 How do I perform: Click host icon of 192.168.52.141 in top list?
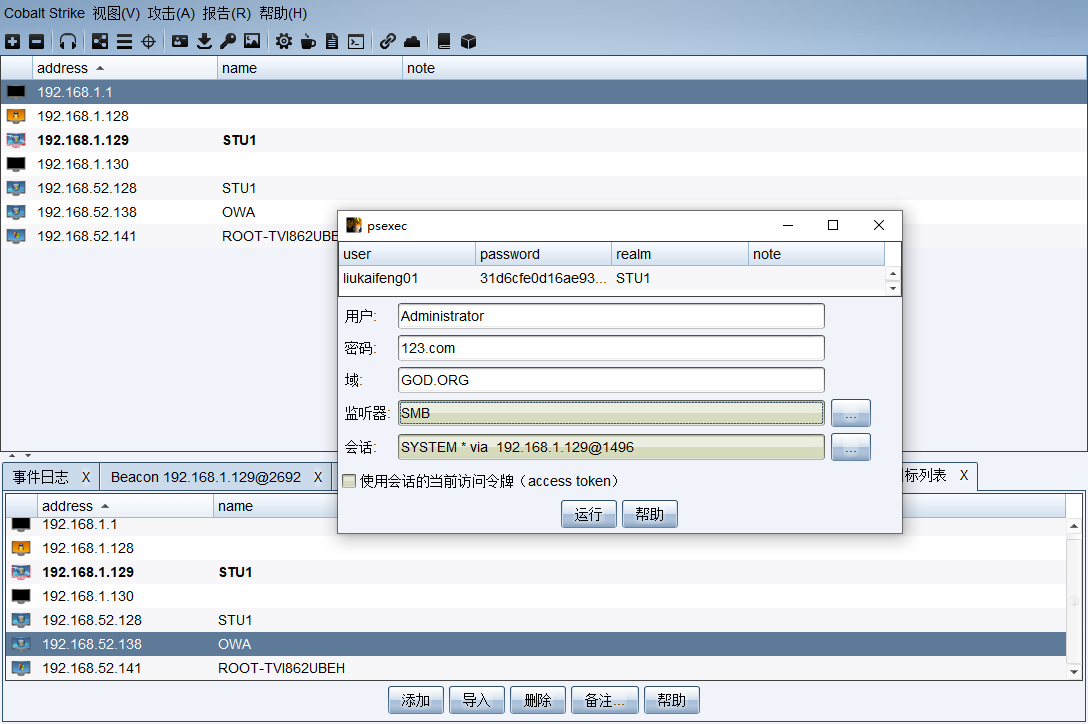[x=16, y=236]
